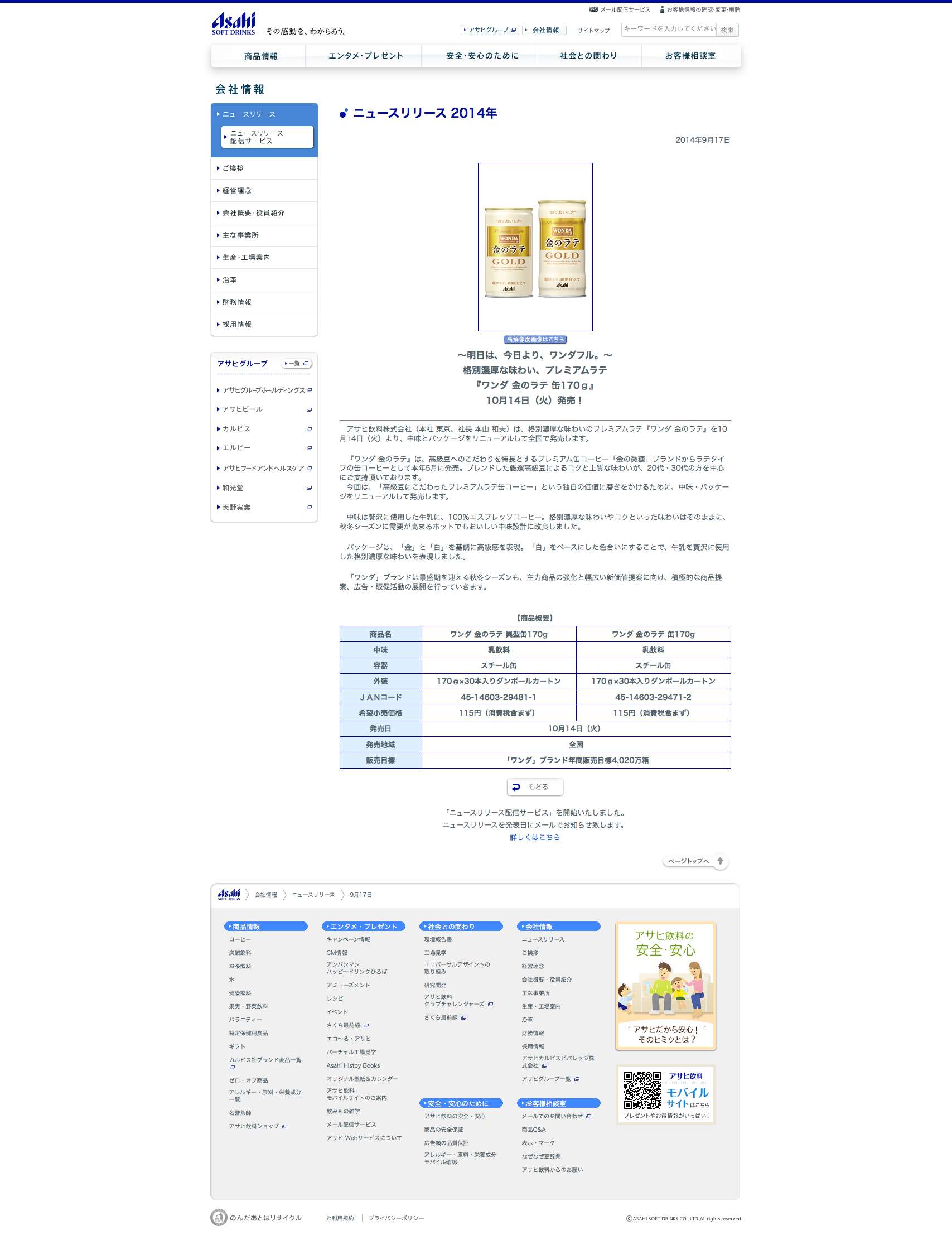Click external-link icon beside アサヒビール
The width and height of the screenshot is (952, 1240).
tap(309, 410)
